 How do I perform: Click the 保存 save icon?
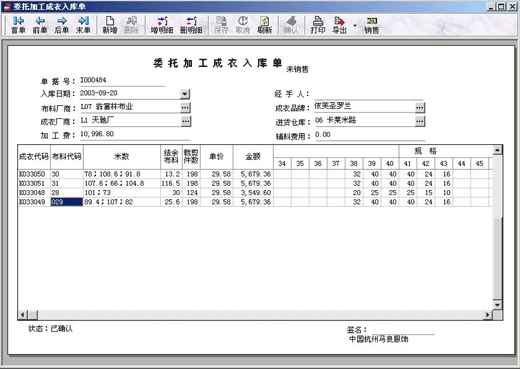221,25
